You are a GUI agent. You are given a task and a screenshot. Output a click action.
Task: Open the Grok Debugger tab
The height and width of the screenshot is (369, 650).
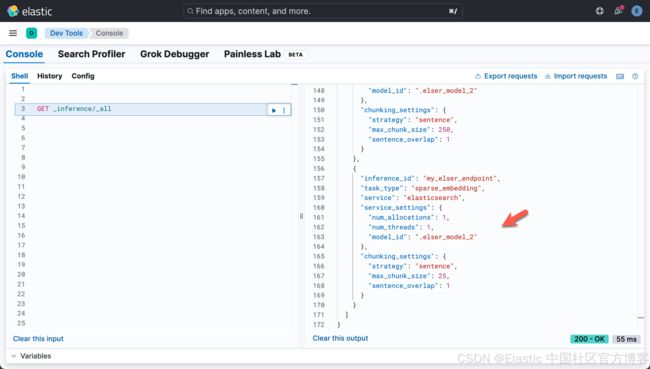point(175,54)
